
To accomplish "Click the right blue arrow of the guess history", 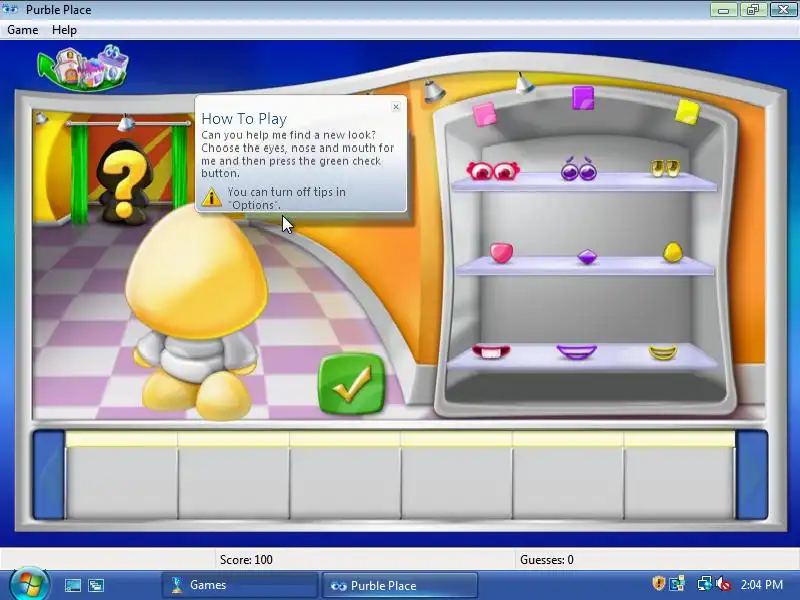I will [x=752, y=475].
